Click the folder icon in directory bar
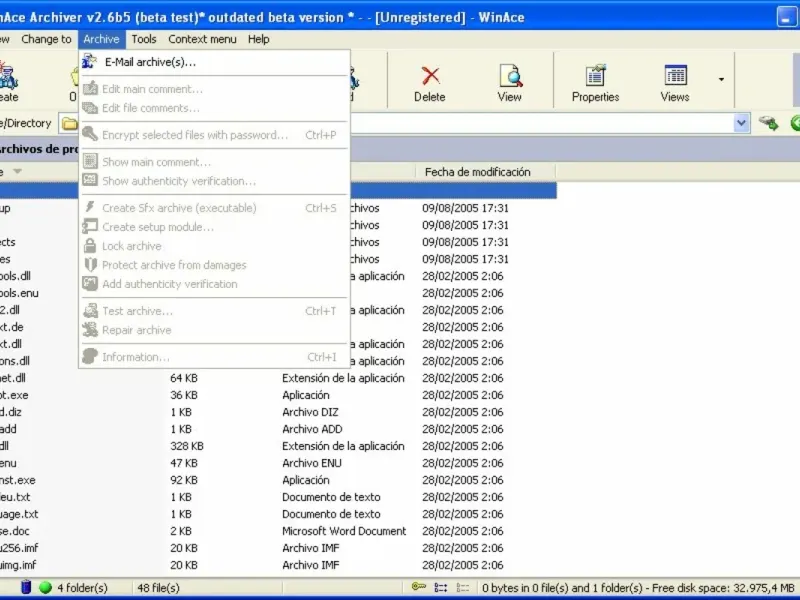Viewport: 800px width, 600px height. pos(69,123)
